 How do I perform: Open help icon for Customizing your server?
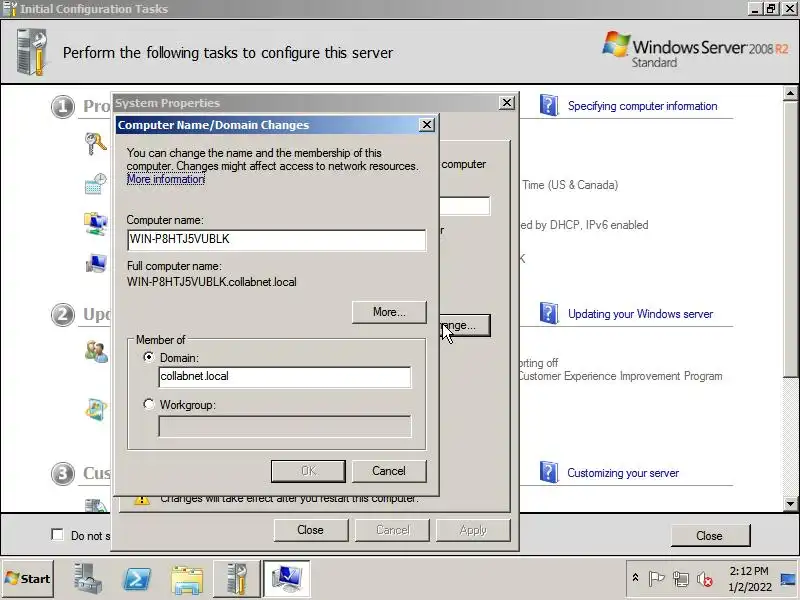click(549, 472)
